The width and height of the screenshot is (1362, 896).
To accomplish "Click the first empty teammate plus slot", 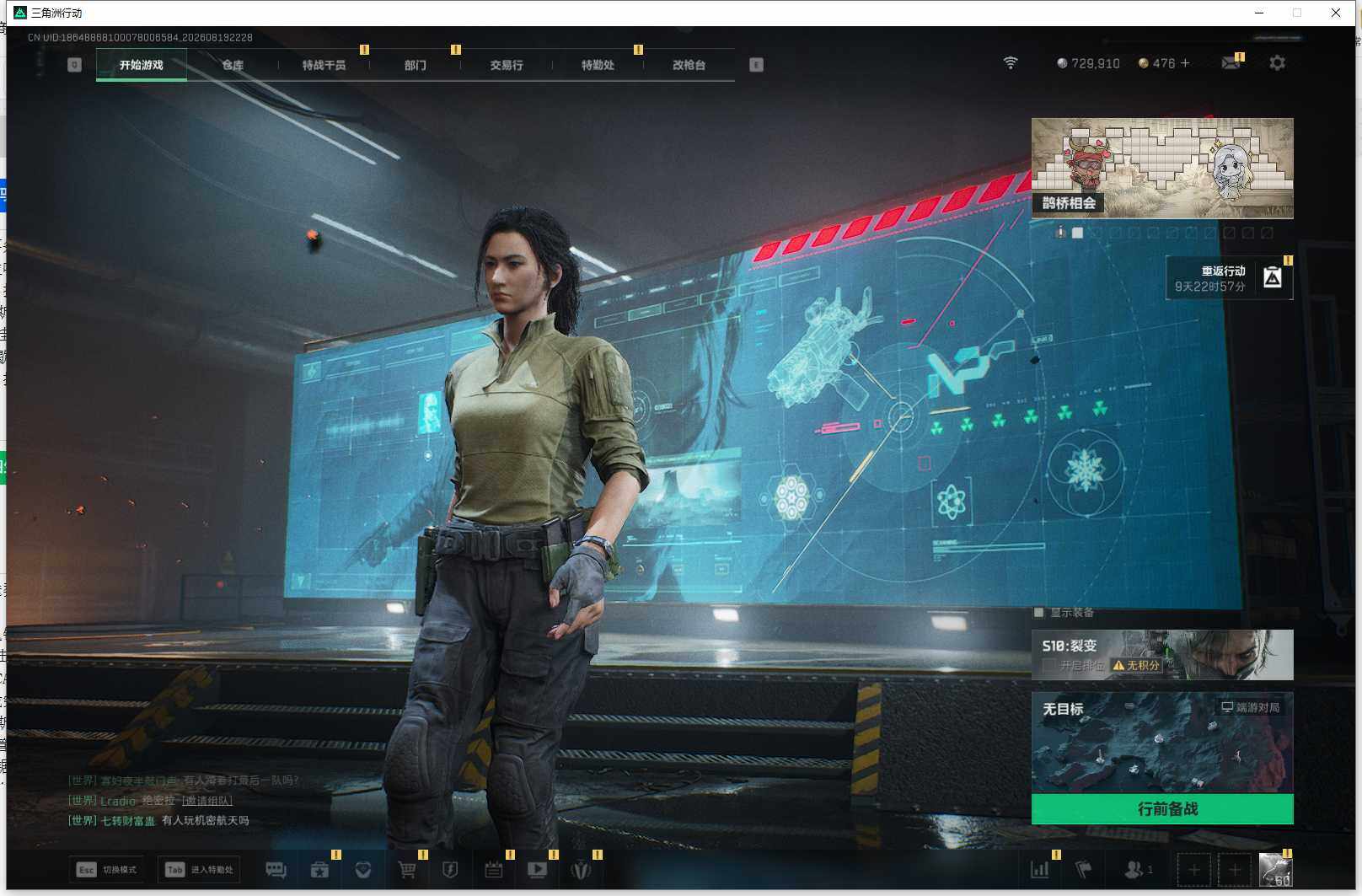I will coord(1194,870).
